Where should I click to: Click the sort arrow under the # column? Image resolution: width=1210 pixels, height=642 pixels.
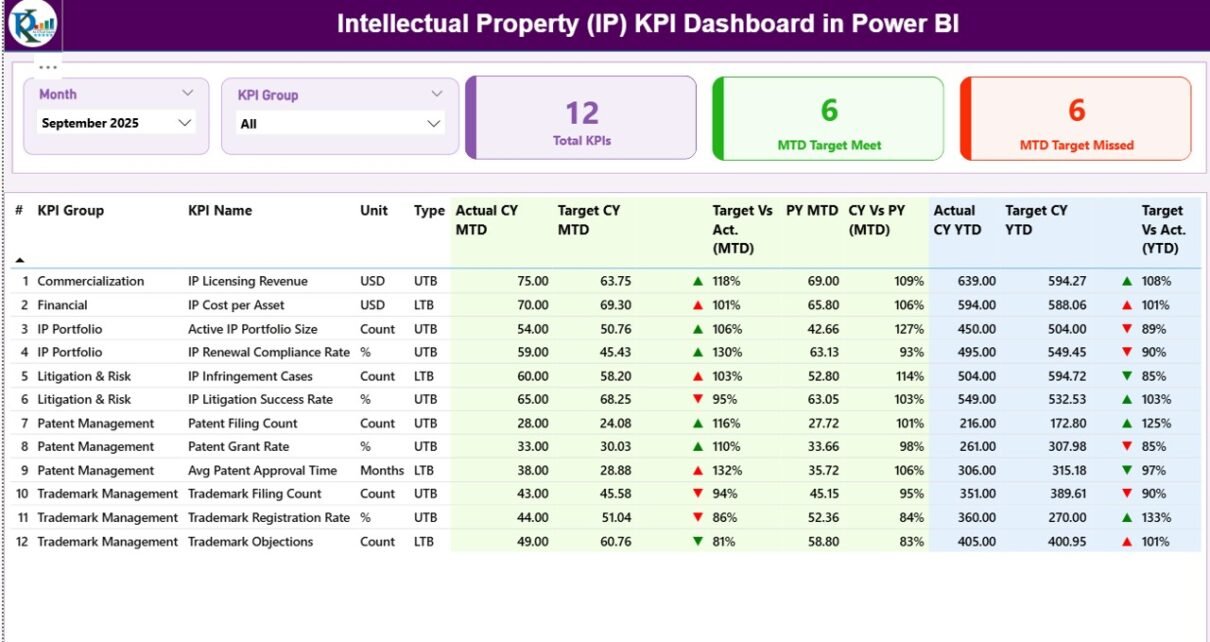point(19,260)
